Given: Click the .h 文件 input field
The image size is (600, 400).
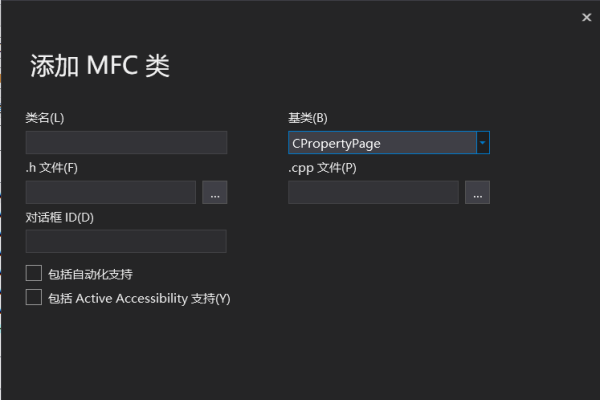Looking at the screenshot, I should pos(110,192).
